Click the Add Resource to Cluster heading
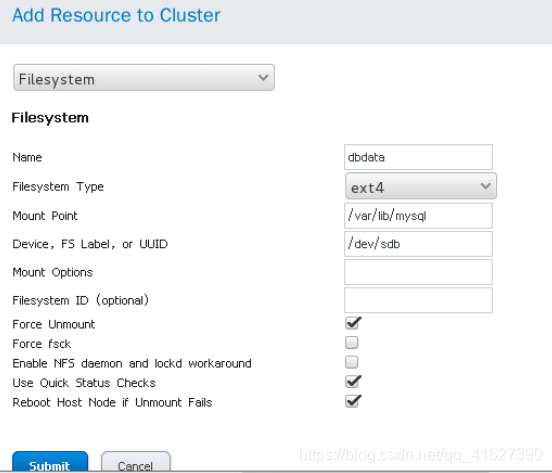Image resolution: width=552 pixels, height=473 pixels. [x=117, y=15]
